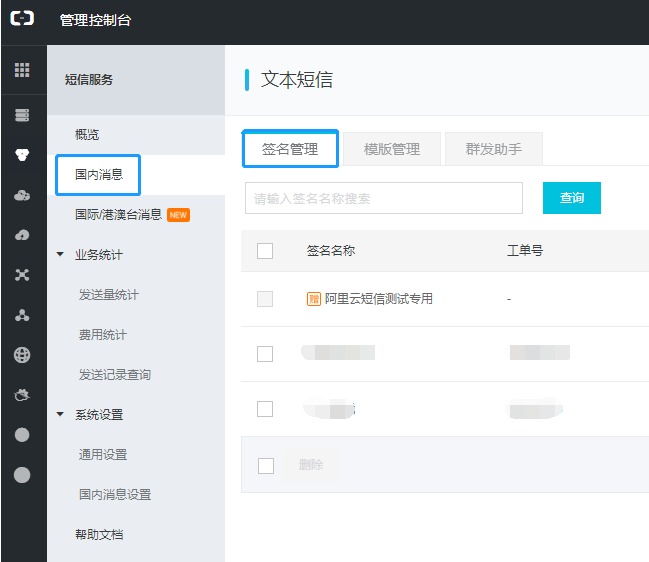Open the products grid icon in sidebar
The width and height of the screenshot is (649, 562).
22,70
